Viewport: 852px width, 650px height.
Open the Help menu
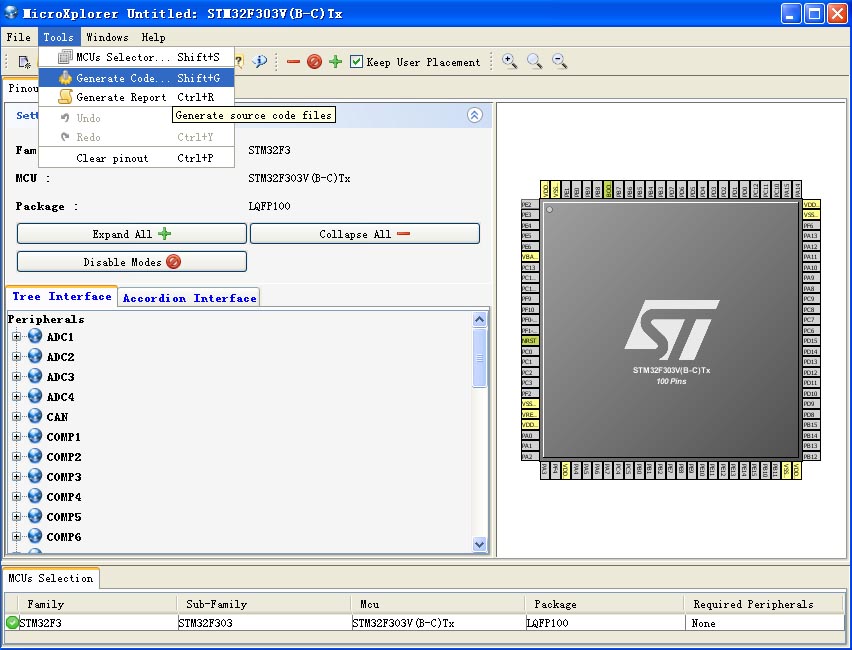pos(153,37)
